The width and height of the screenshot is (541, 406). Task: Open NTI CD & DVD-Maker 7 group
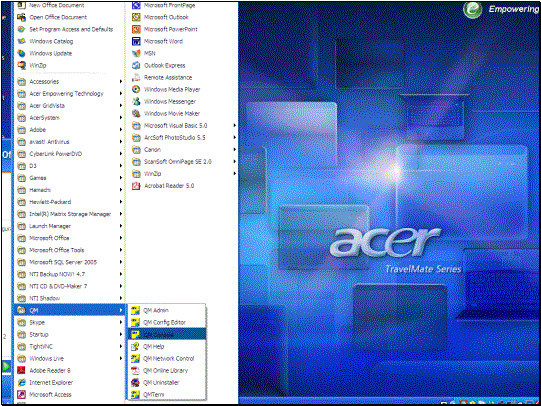pyautogui.click(x=69, y=286)
